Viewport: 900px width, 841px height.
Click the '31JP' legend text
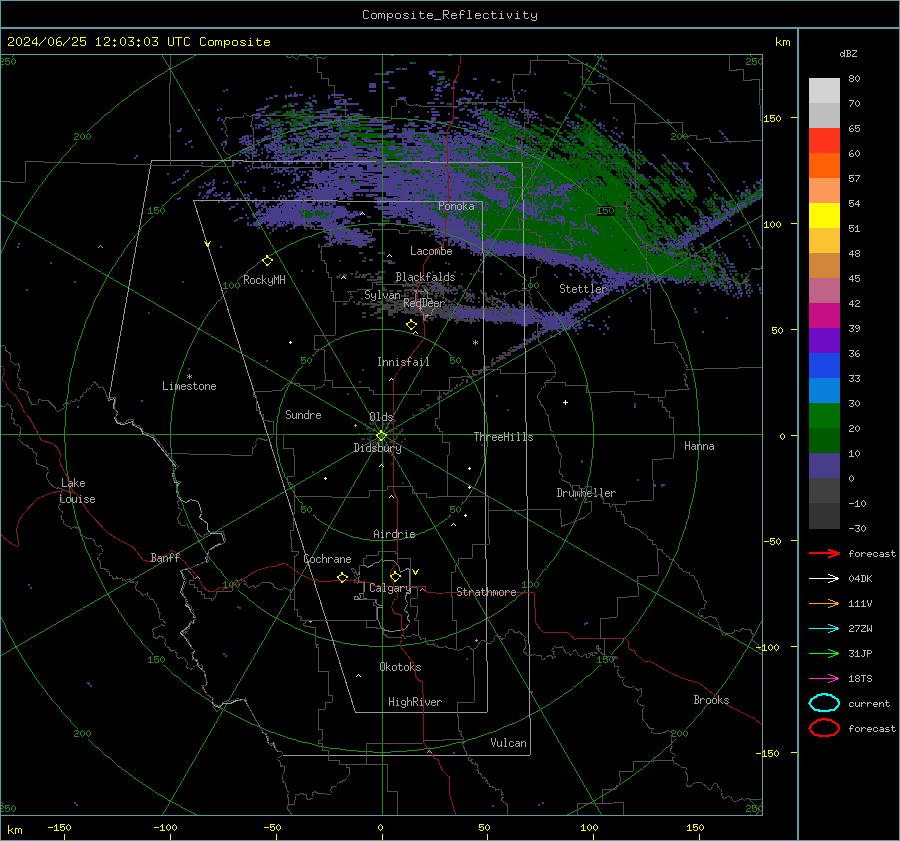[860, 653]
